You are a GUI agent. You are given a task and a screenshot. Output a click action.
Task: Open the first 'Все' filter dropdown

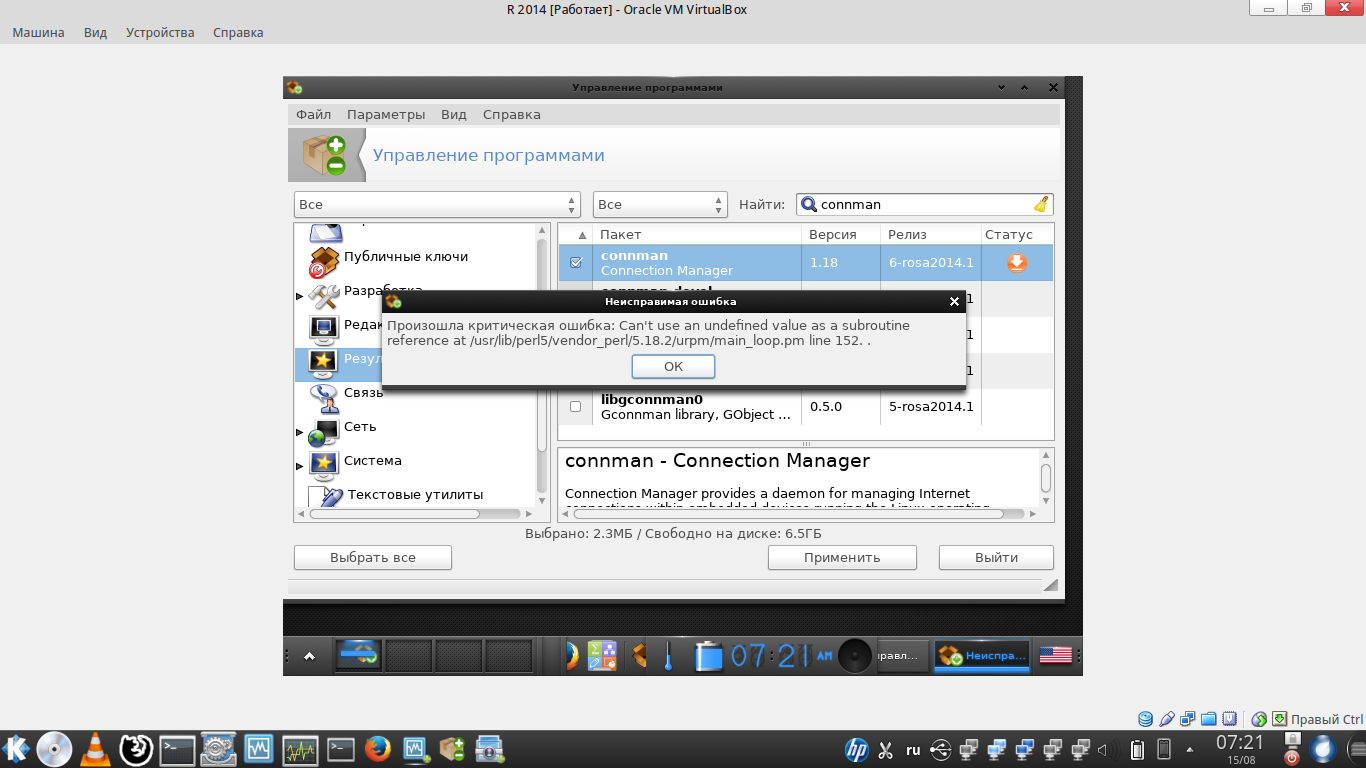click(x=437, y=204)
